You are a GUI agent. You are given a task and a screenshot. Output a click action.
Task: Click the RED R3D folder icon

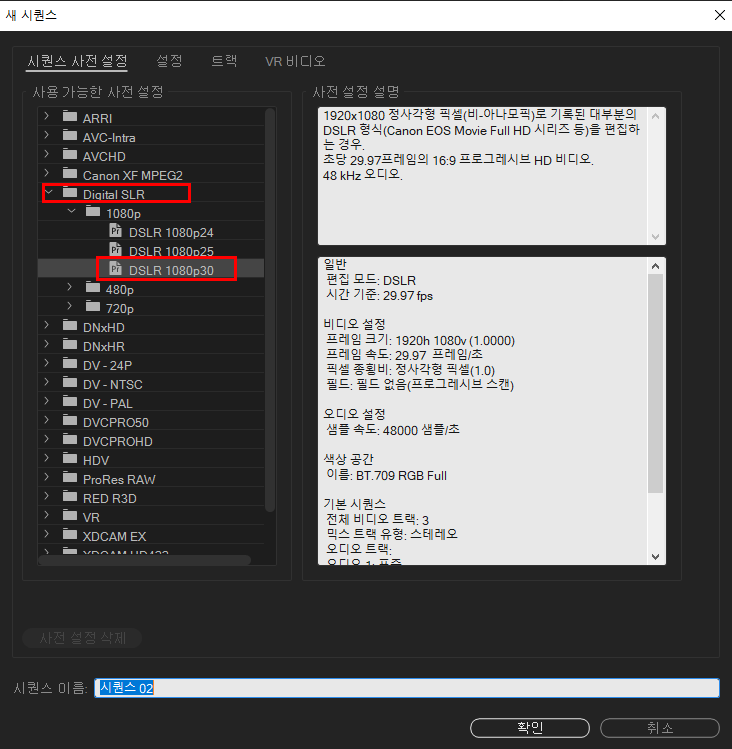[70, 496]
